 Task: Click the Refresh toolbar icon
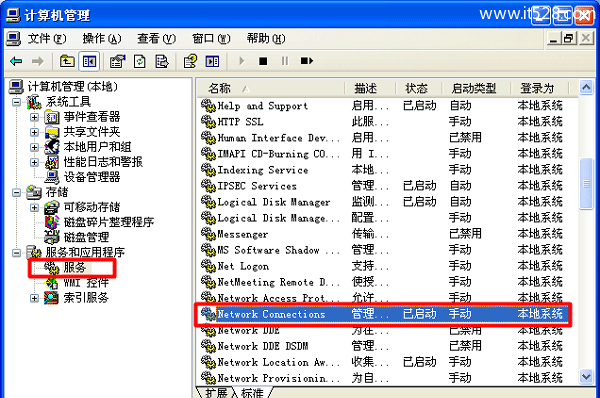coord(140,61)
